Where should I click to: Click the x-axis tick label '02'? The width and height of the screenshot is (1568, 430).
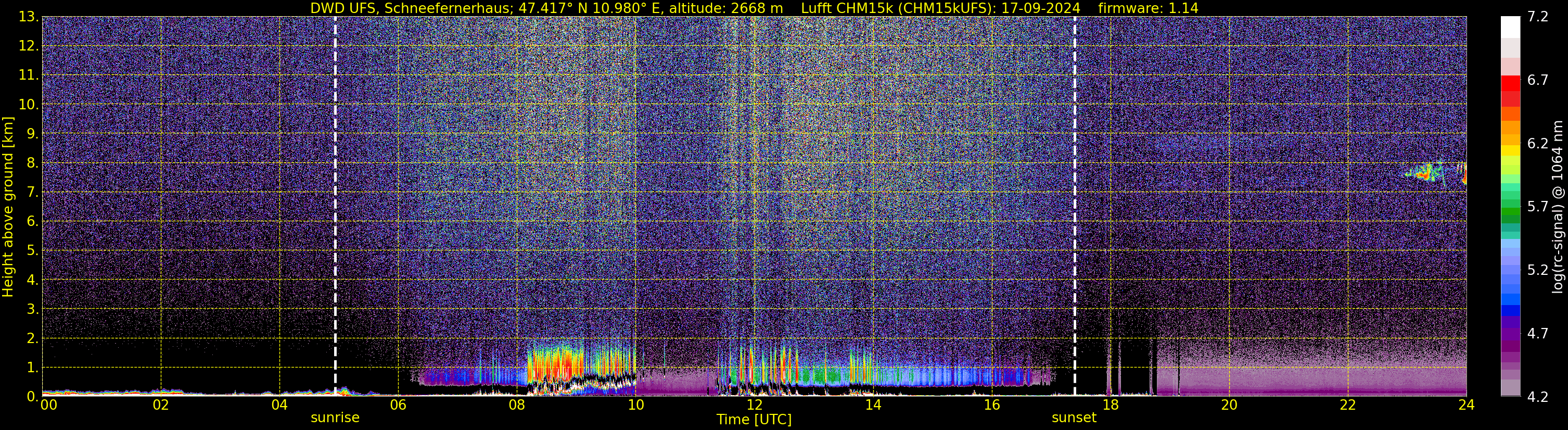(161, 405)
